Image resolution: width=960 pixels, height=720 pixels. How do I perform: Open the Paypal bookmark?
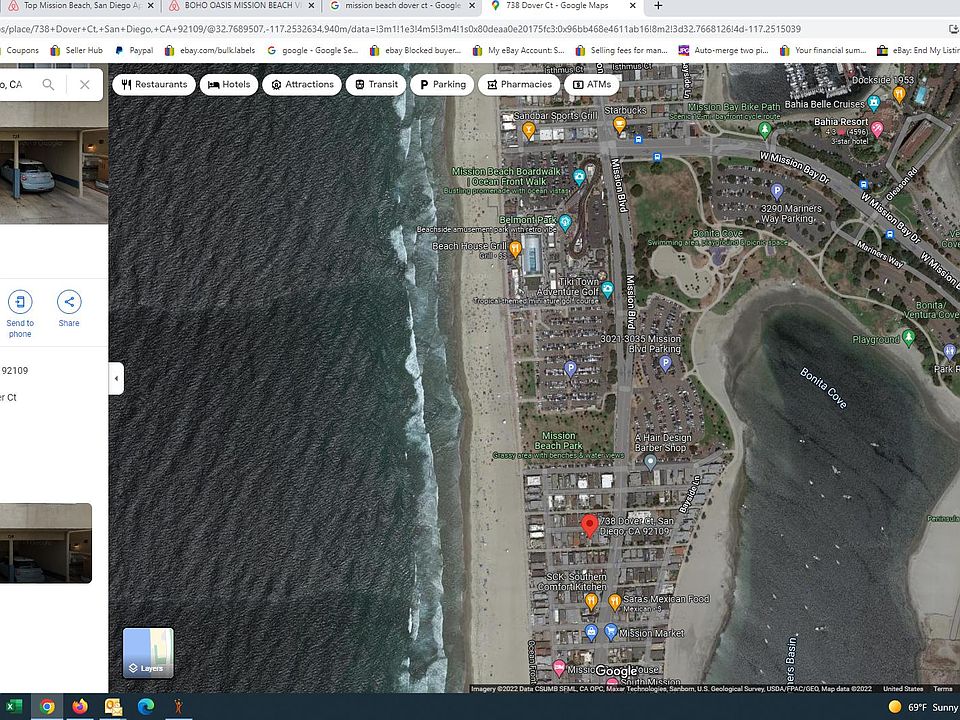[134, 50]
